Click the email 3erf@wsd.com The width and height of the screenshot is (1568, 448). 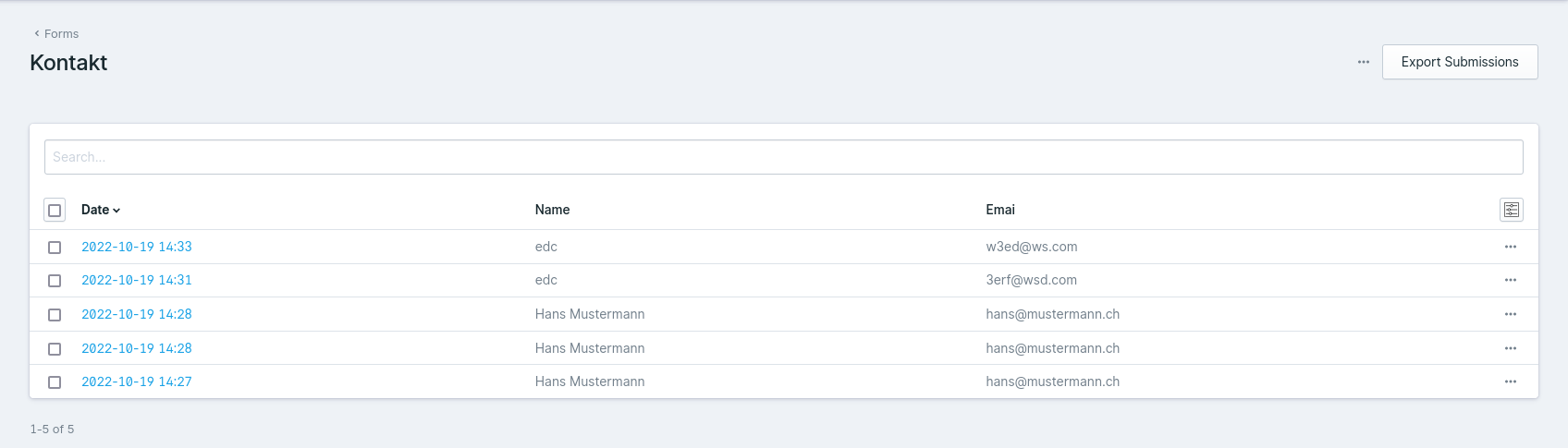point(1032,280)
